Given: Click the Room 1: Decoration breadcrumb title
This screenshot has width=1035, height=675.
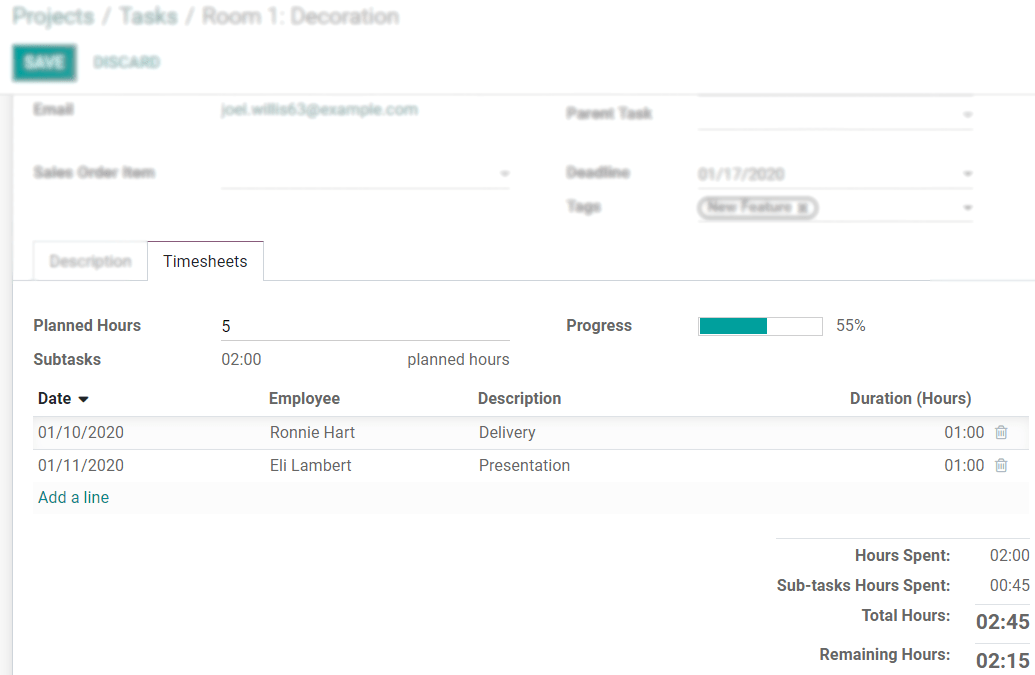Looking at the screenshot, I should click(300, 16).
